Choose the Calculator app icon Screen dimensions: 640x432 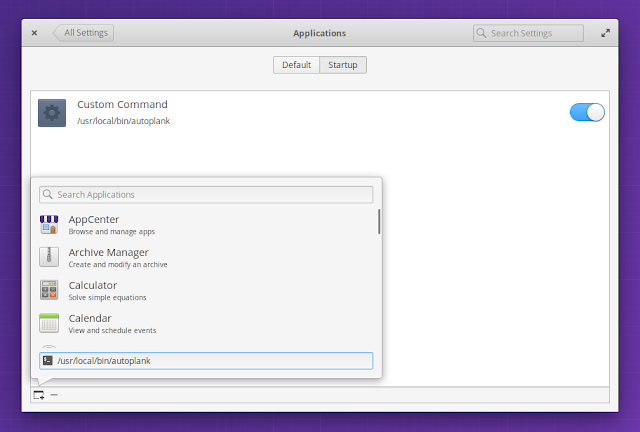49,290
